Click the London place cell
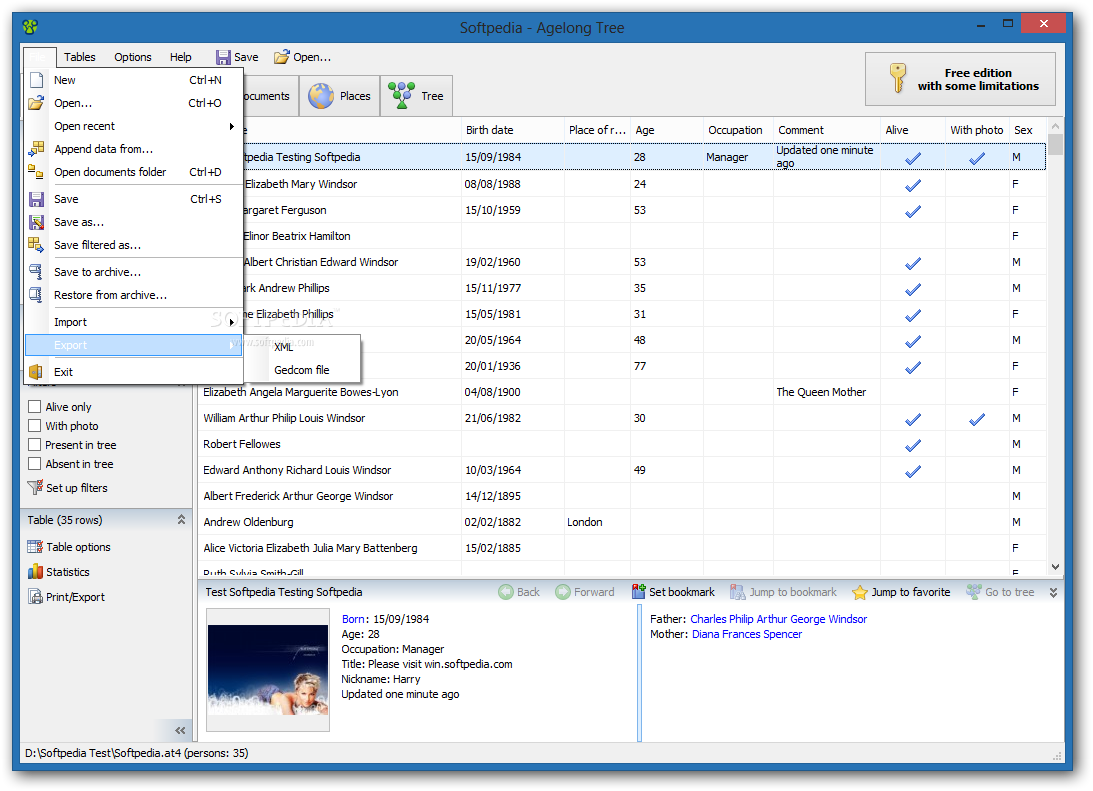 click(x=597, y=522)
